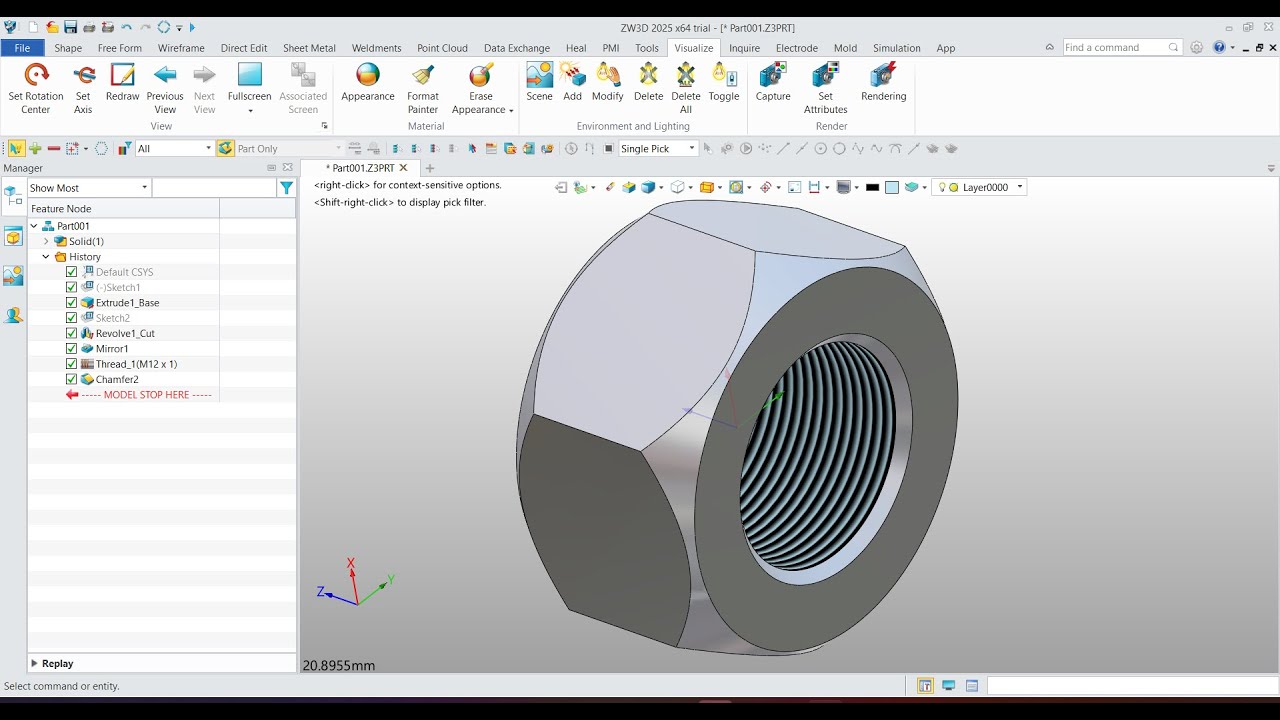This screenshot has height=720, width=1280.
Task: Uncheck the Revolve1_Cut feature checkbox
Action: coord(71,333)
